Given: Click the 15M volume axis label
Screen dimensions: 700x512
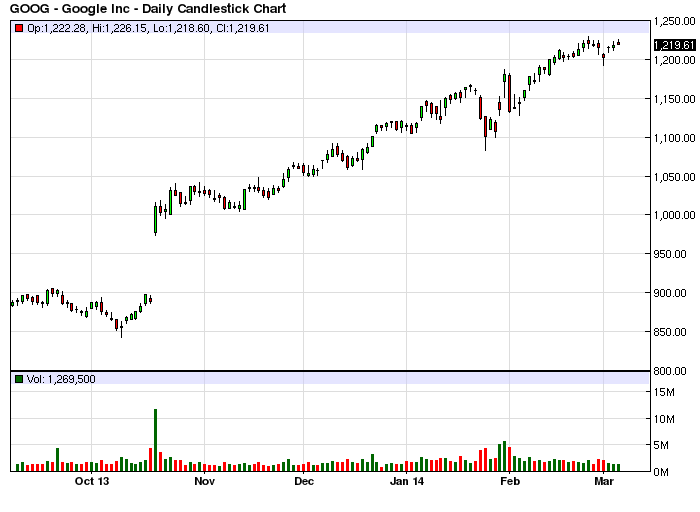Looking at the screenshot, I should (x=664, y=392).
